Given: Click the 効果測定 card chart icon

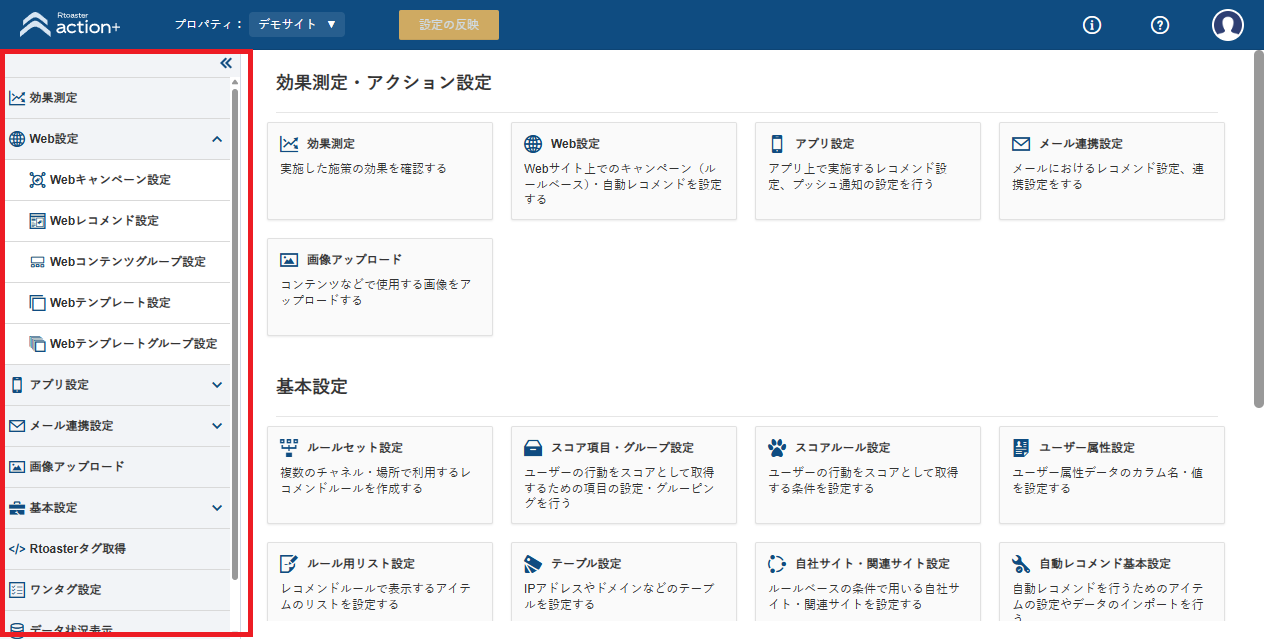Looking at the screenshot, I should (290, 144).
